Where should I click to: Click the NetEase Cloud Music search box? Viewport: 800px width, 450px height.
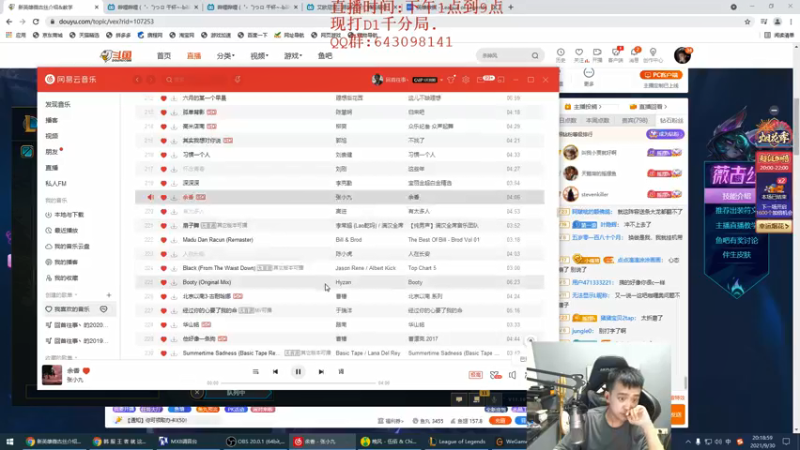(x=196, y=80)
